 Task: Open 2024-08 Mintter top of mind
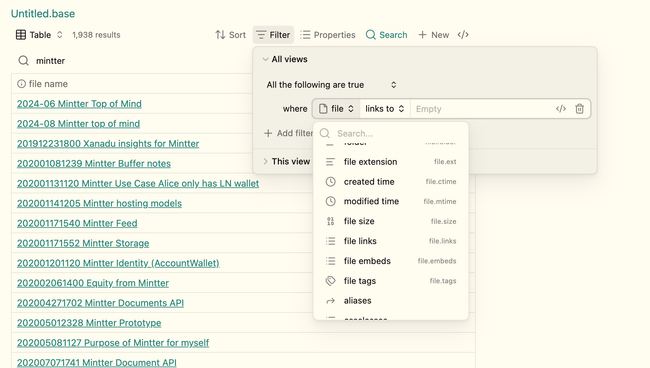point(78,123)
